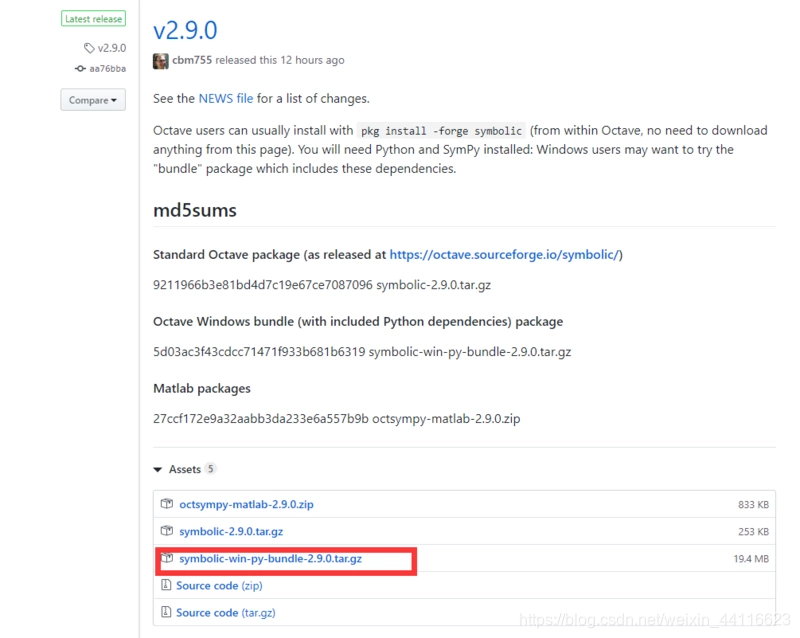
Task: Download Source code (tar.gz)
Action: pos(226,612)
